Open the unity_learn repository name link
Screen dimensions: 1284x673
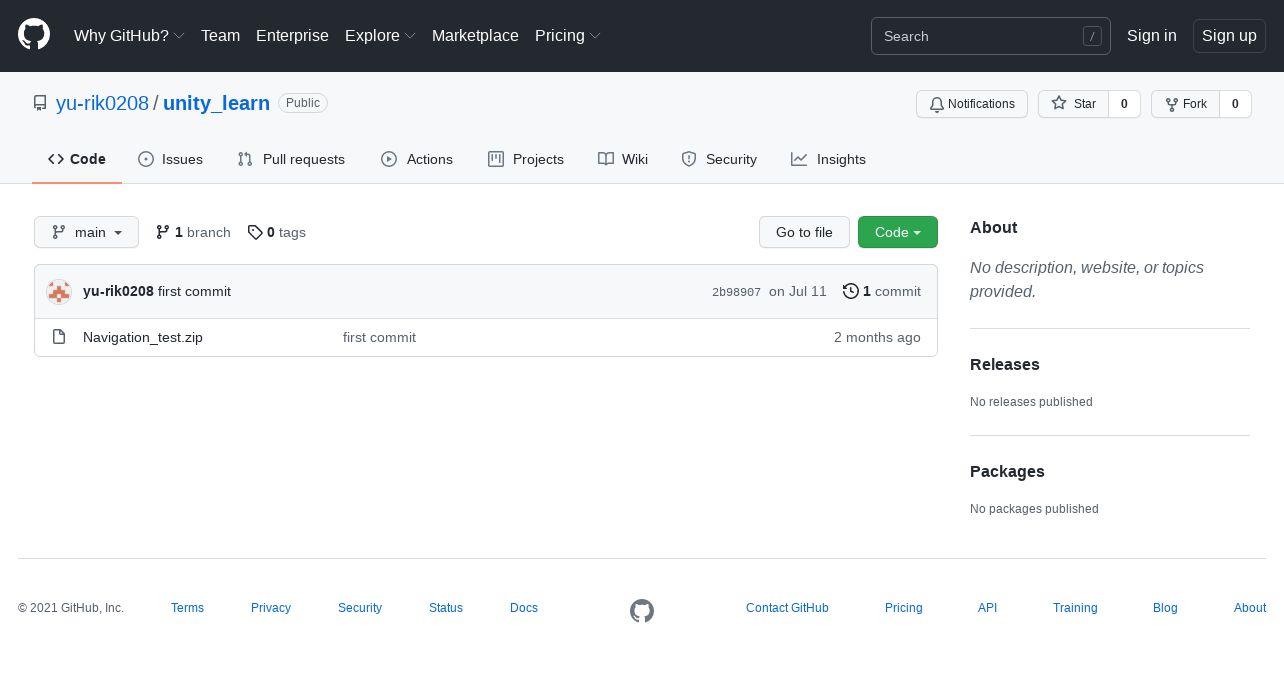216,103
